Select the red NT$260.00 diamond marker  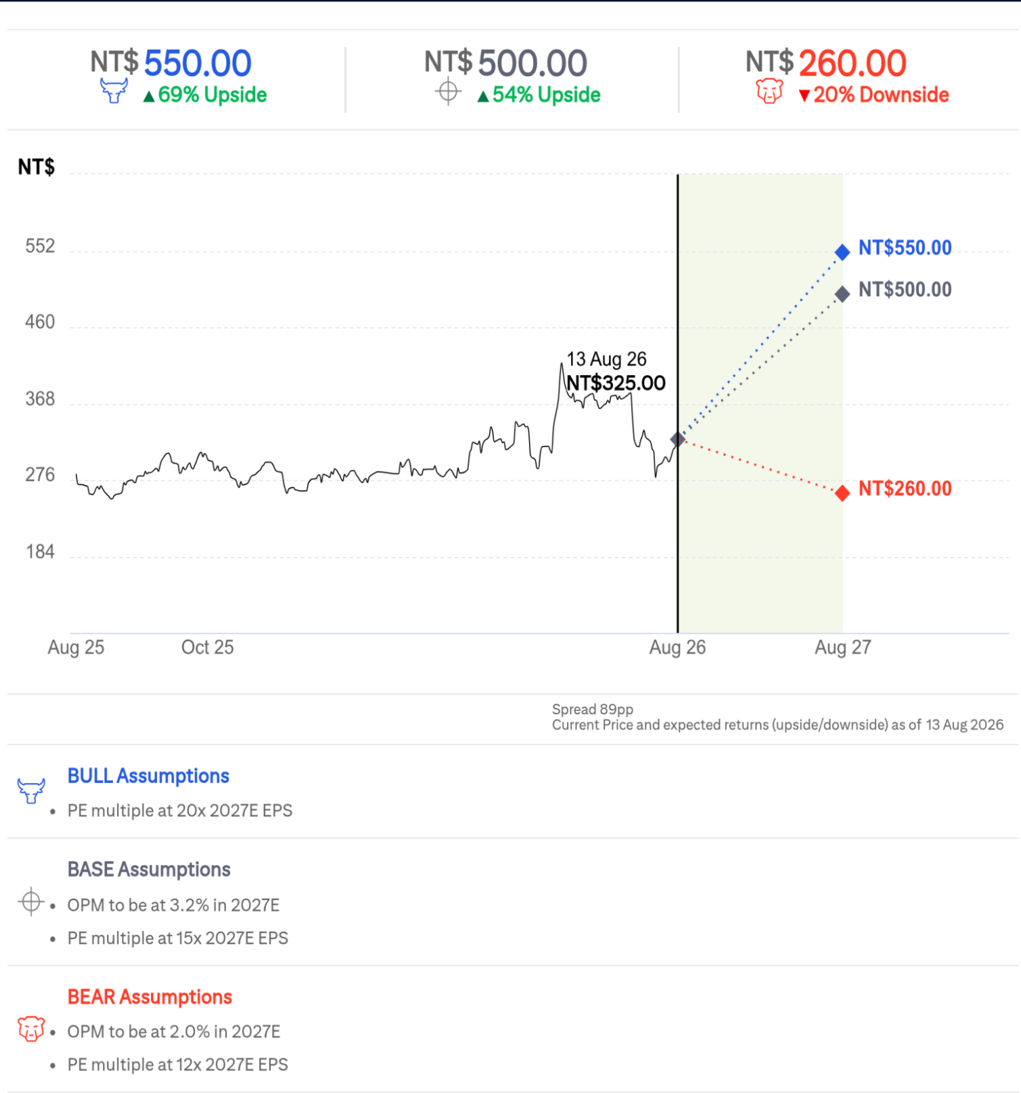[x=843, y=493]
